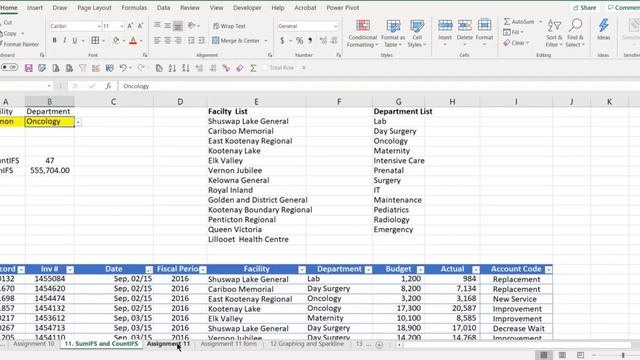The image size is (640, 360).
Task: Open Format as Table gallery
Action: [x=393, y=33]
